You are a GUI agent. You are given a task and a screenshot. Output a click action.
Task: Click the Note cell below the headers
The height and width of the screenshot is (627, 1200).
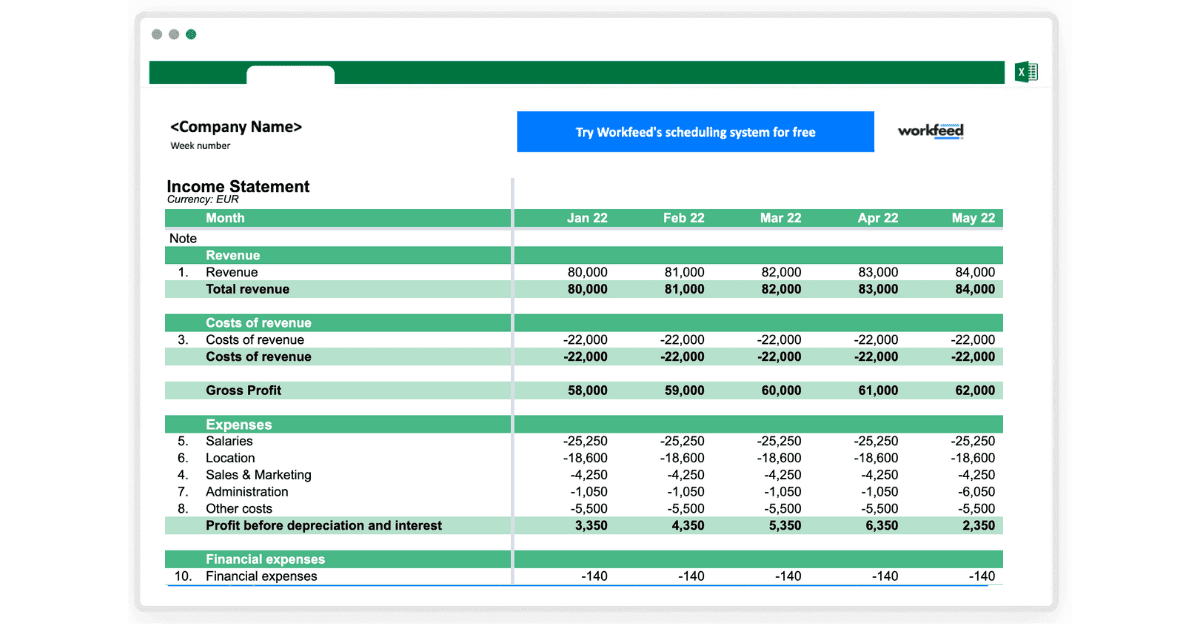click(x=183, y=238)
